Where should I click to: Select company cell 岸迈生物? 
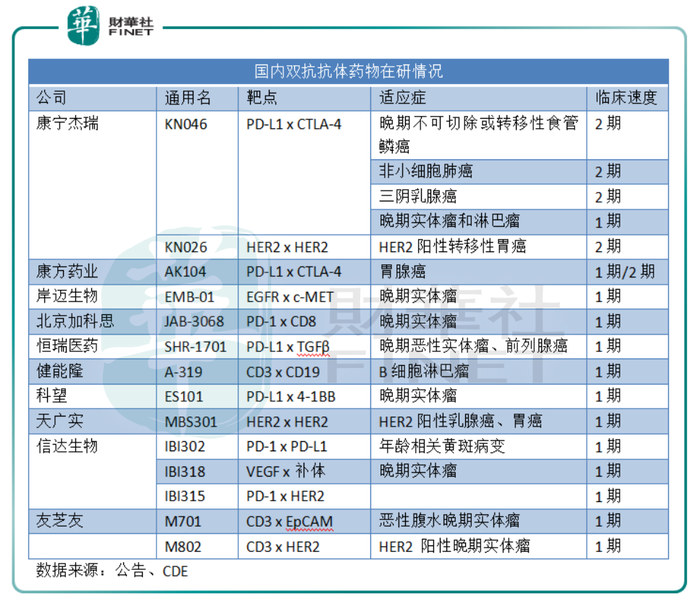(x=67, y=296)
